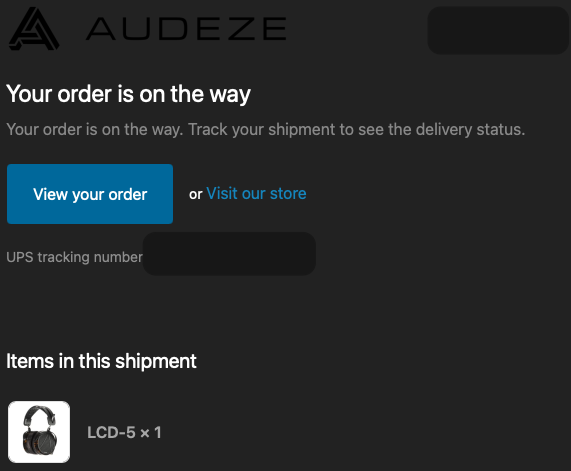This screenshot has height=471, width=571.
Task: Click the word 'shipment' in the items heading
Action: [156, 361]
